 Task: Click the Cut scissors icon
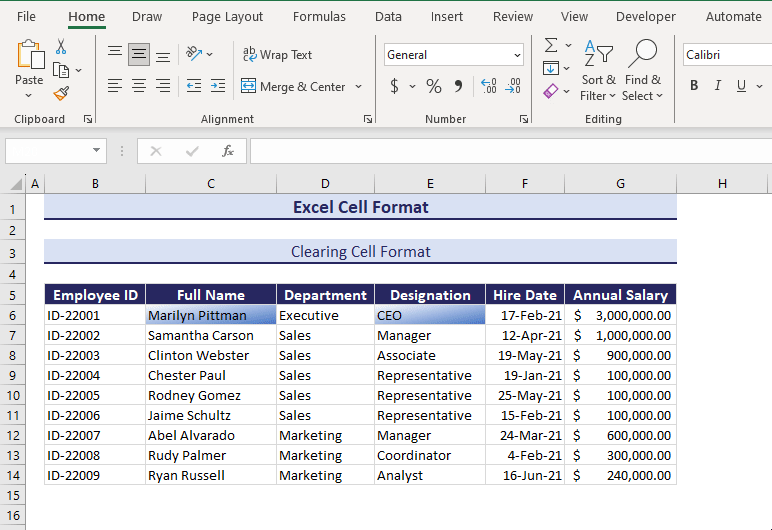(x=61, y=47)
